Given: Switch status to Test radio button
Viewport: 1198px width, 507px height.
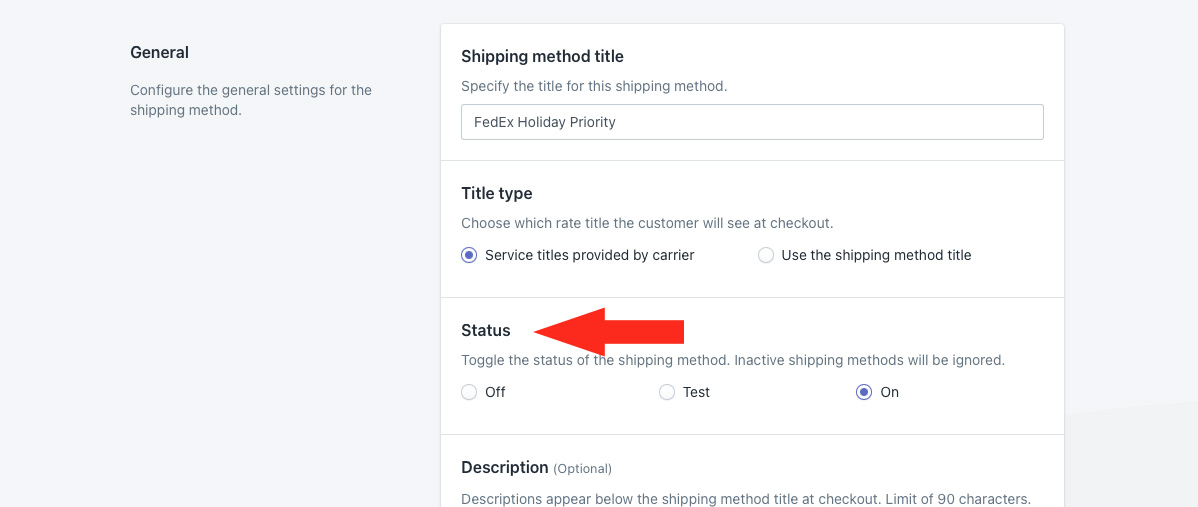Looking at the screenshot, I should click(x=667, y=392).
